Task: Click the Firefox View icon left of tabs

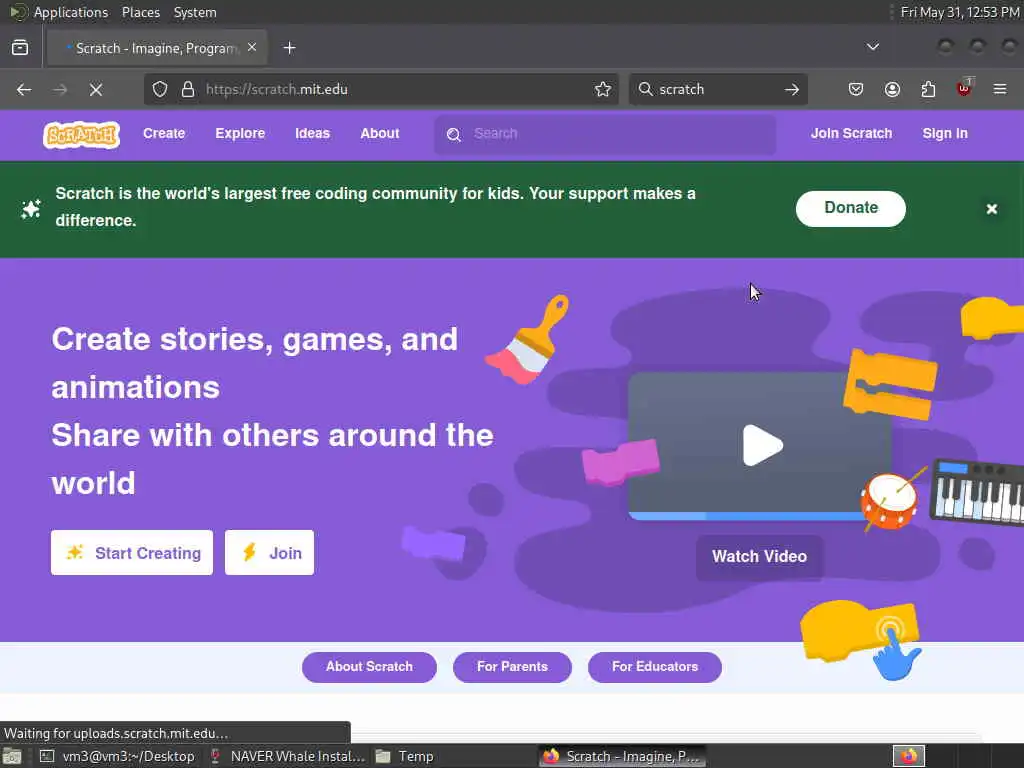Action: 20,47
